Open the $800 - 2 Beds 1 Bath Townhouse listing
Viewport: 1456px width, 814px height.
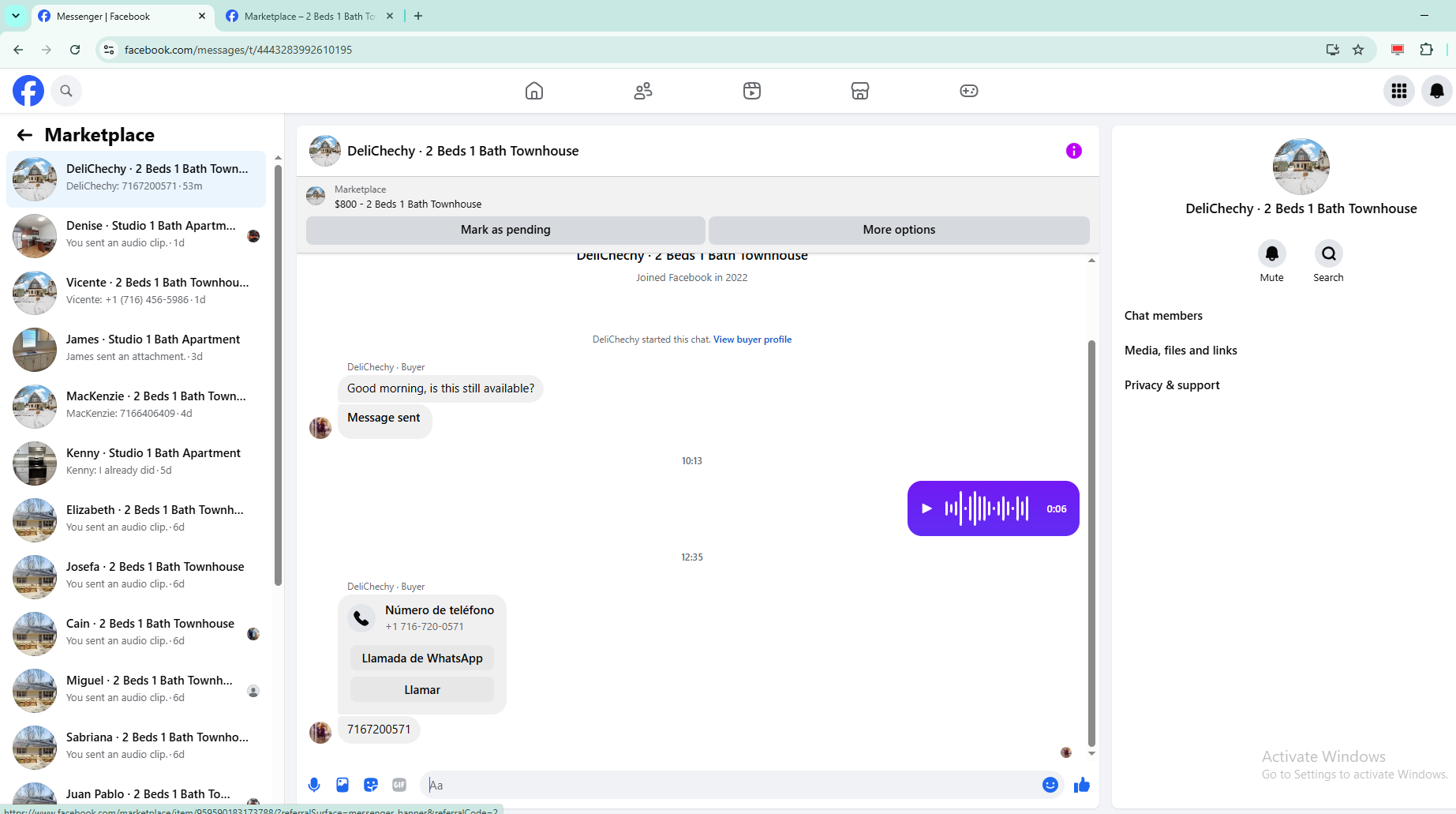pyautogui.click(x=407, y=204)
